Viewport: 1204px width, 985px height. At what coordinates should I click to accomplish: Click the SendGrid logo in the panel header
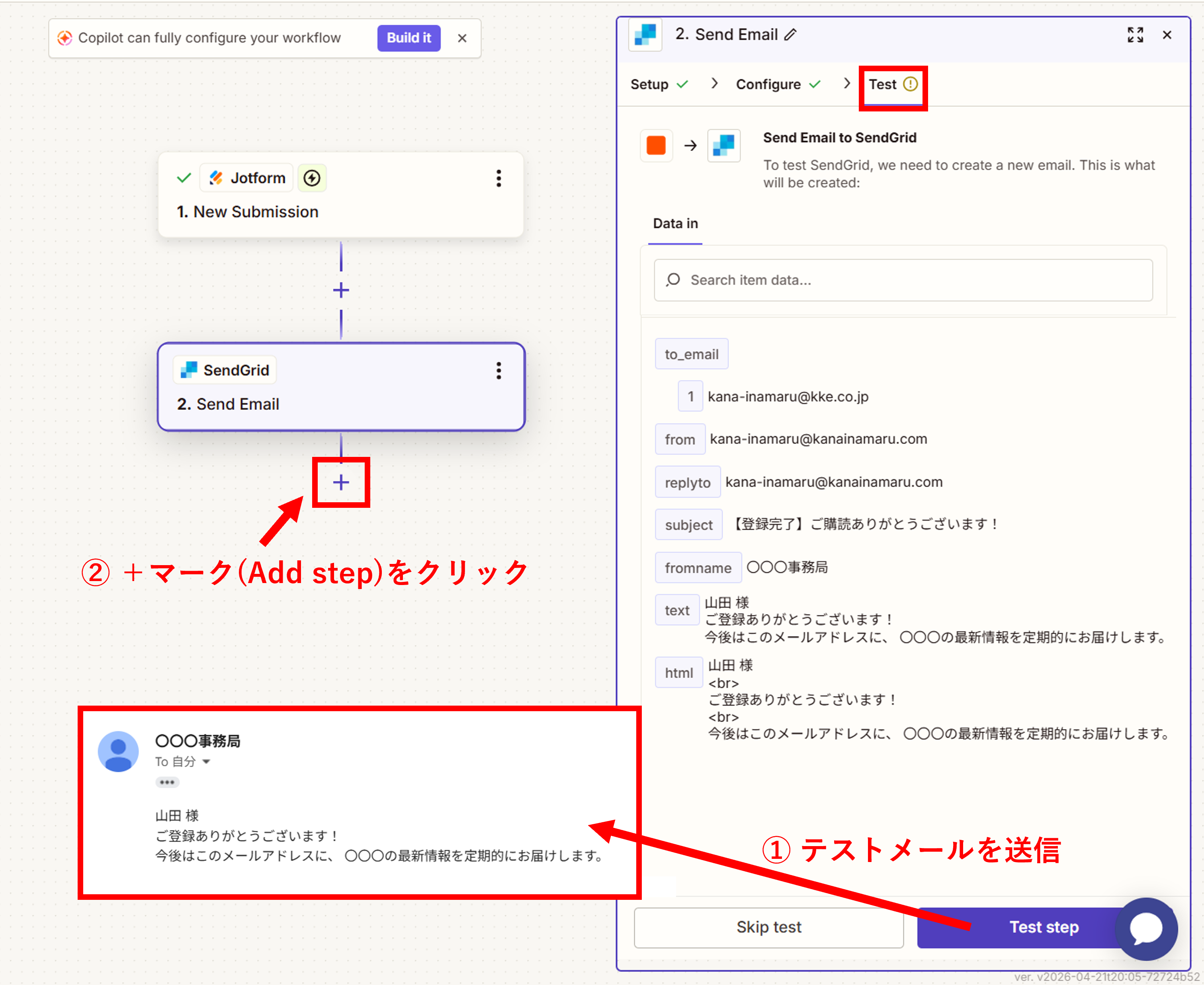[x=645, y=35]
